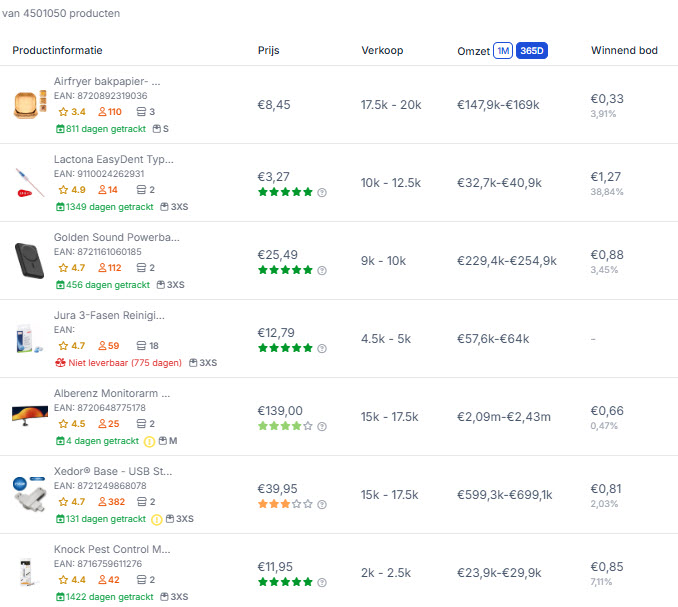Click yellow warning icon in Alberenz row
The width and height of the screenshot is (678, 607).
pyautogui.click(x=149, y=441)
